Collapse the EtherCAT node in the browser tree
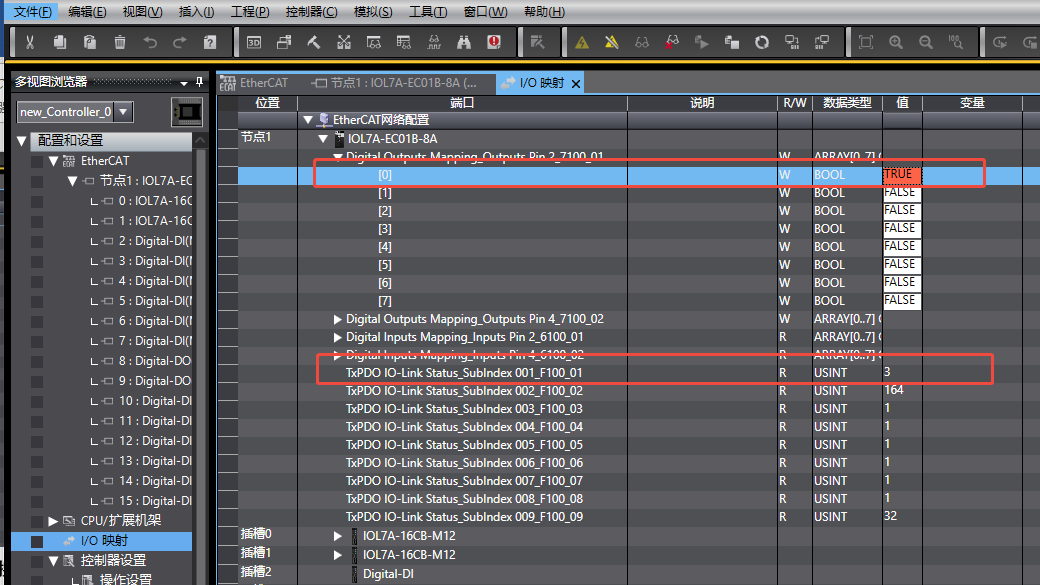The width and height of the screenshot is (1040, 585). click(x=53, y=161)
